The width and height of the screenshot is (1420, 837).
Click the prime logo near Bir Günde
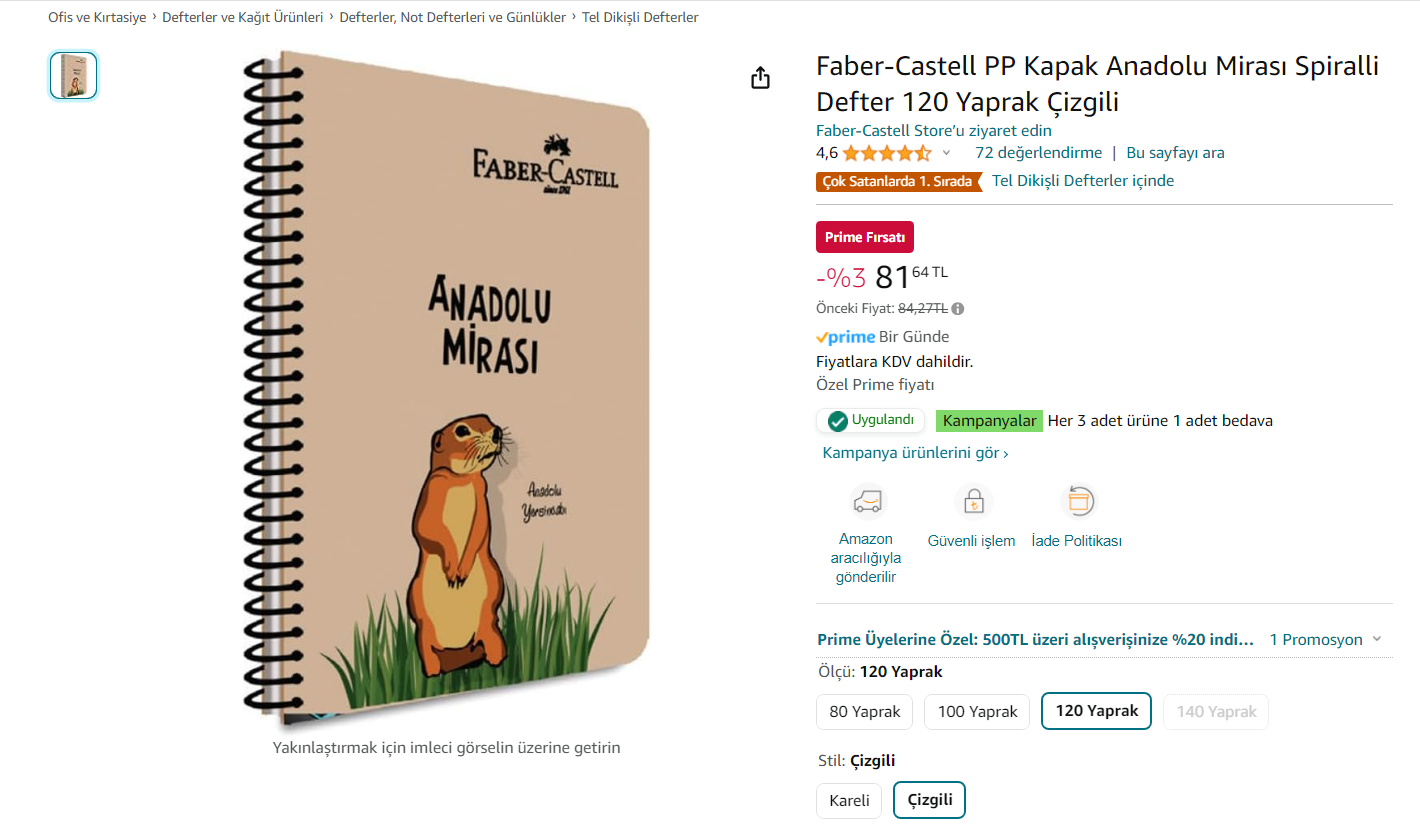coord(846,337)
